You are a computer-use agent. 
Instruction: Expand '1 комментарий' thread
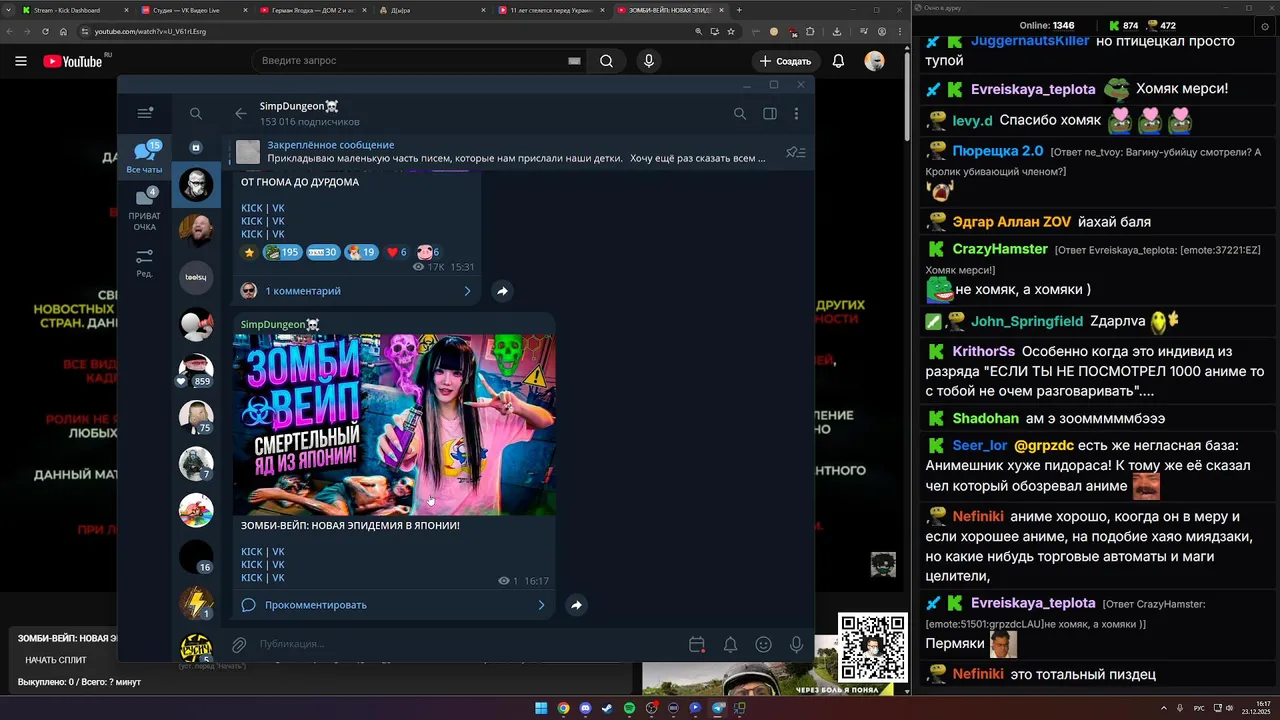[357, 291]
